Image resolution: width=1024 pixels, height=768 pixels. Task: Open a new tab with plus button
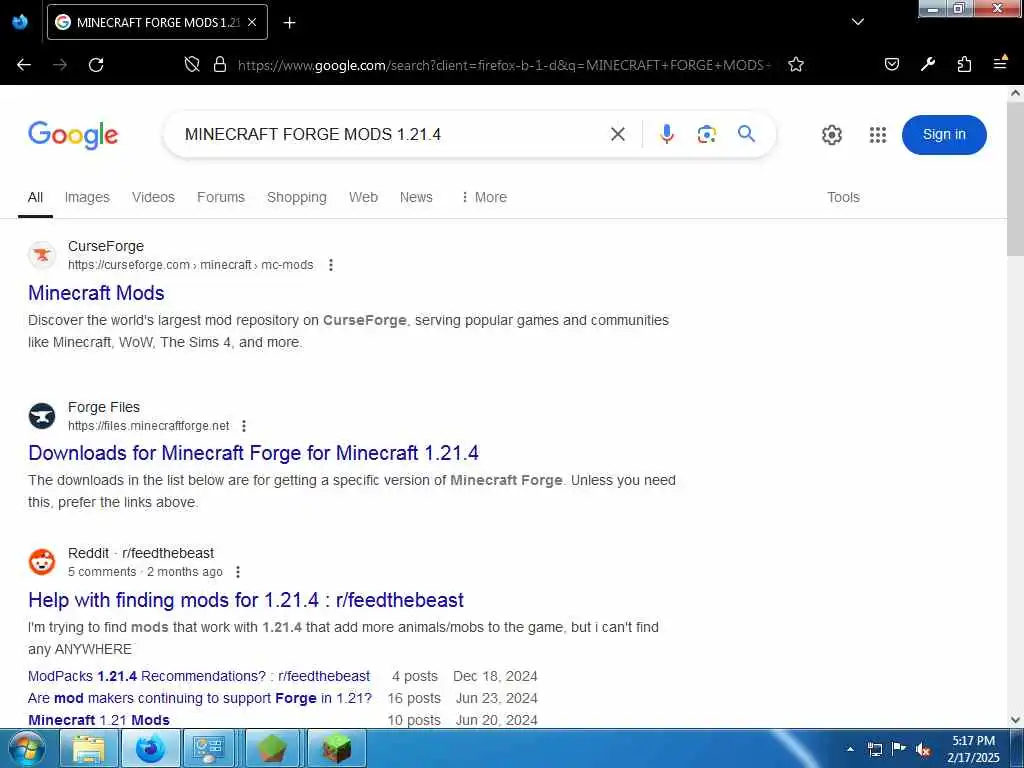(x=289, y=23)
